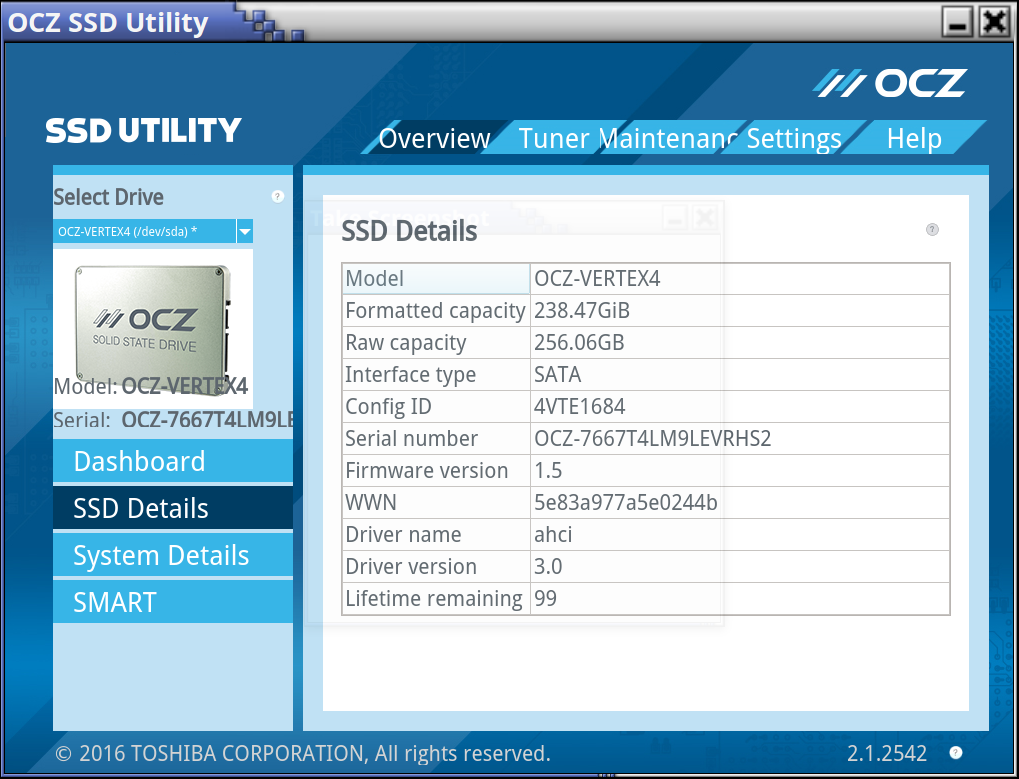Select SSD Details in the sidebar

pos(173,508)
